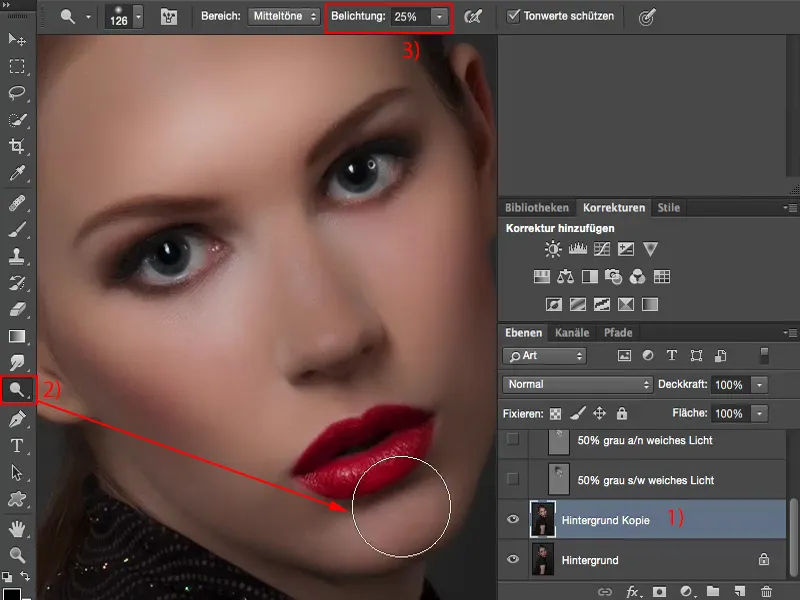Choose the Type tool

coord(17,445)
